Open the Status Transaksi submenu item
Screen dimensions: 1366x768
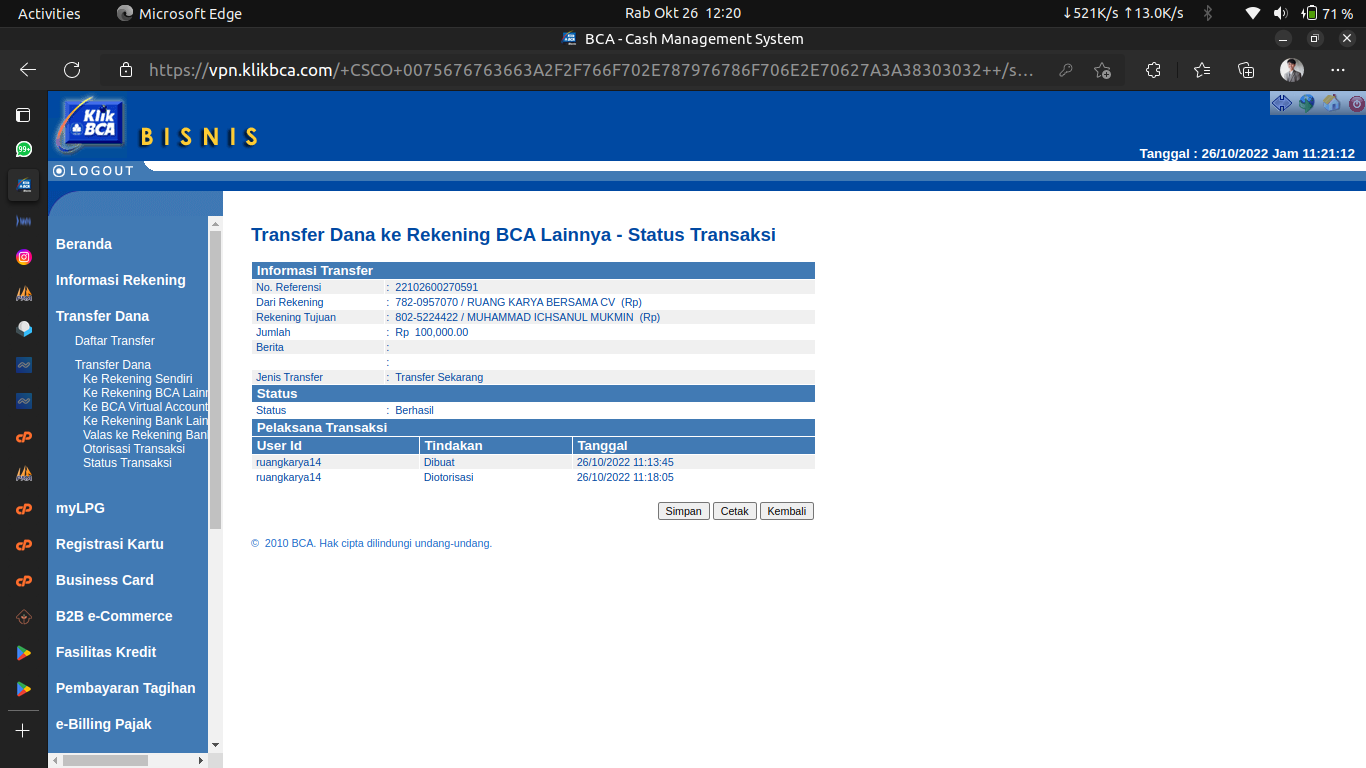click(127, 463)
